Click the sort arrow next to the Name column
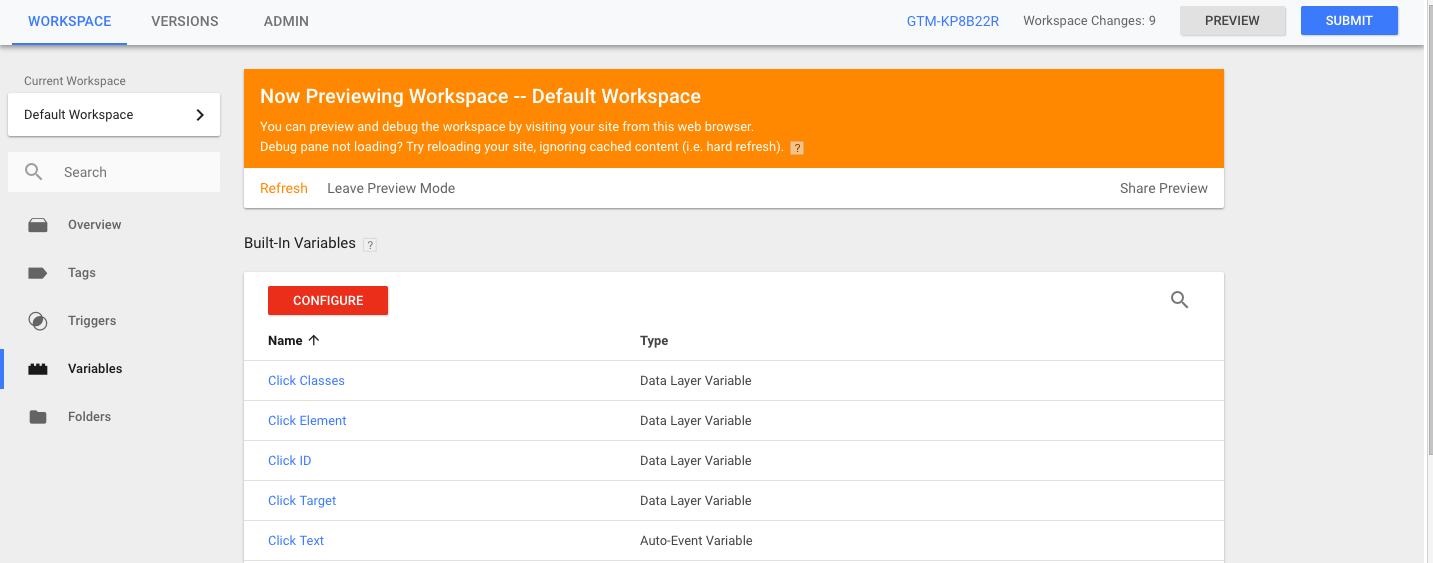 coord(314,340)
